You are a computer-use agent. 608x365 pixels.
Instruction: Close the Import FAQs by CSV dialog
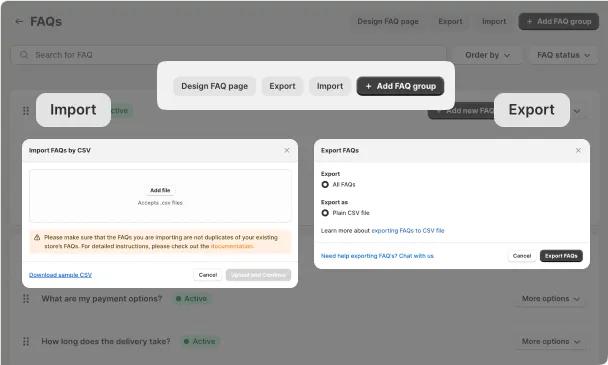(287, 150)
